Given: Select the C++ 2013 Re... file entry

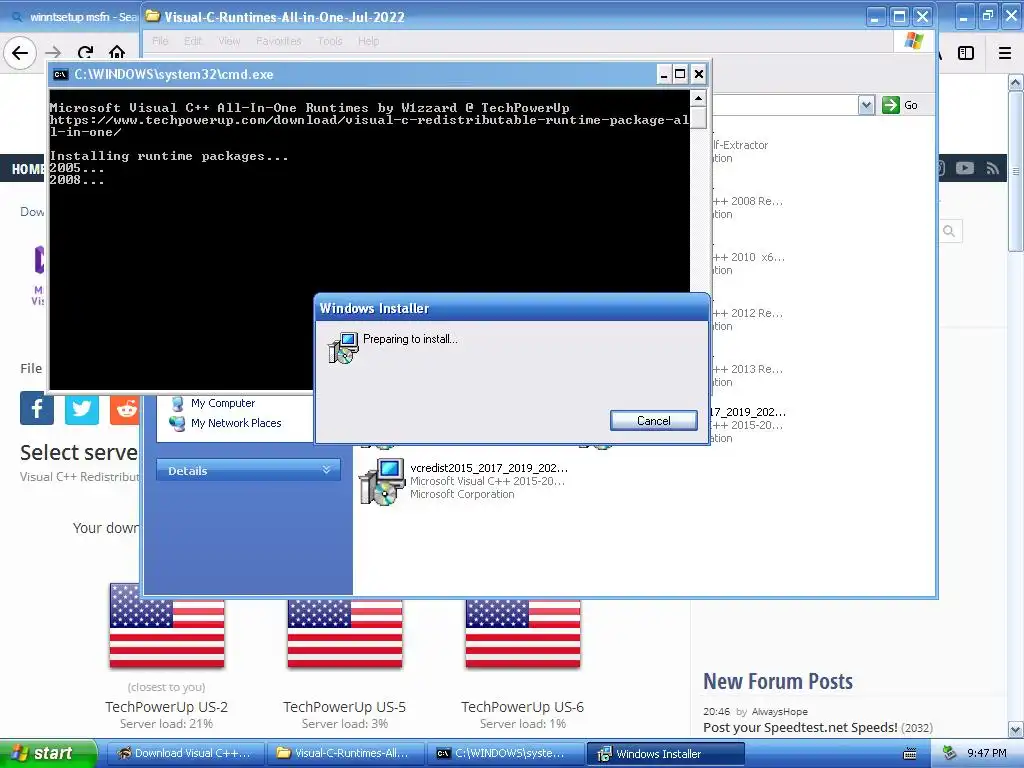Looking at the screenshot, I should tap(748, 370).
